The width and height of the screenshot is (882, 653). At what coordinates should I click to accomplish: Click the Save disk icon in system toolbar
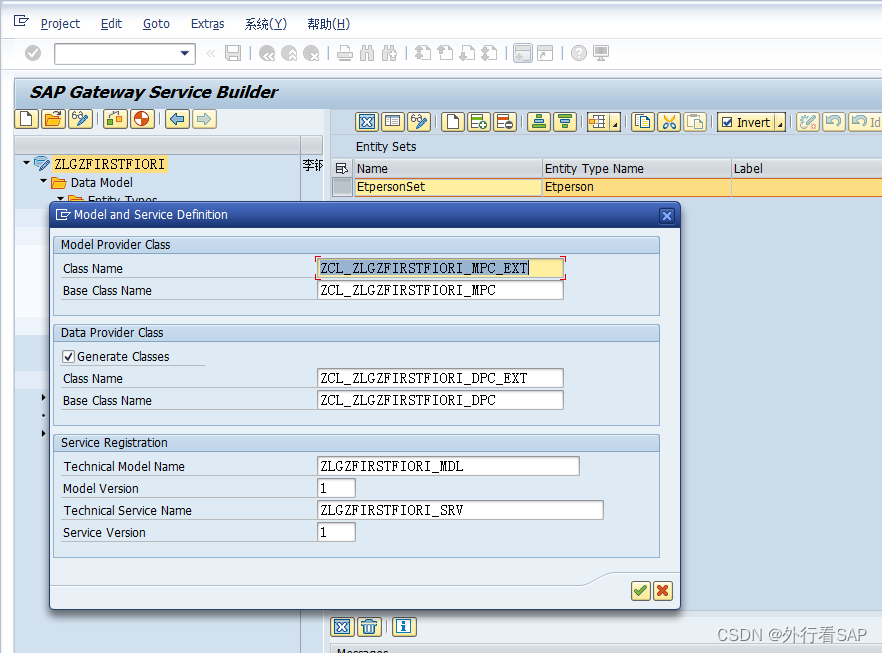(233, 53)
